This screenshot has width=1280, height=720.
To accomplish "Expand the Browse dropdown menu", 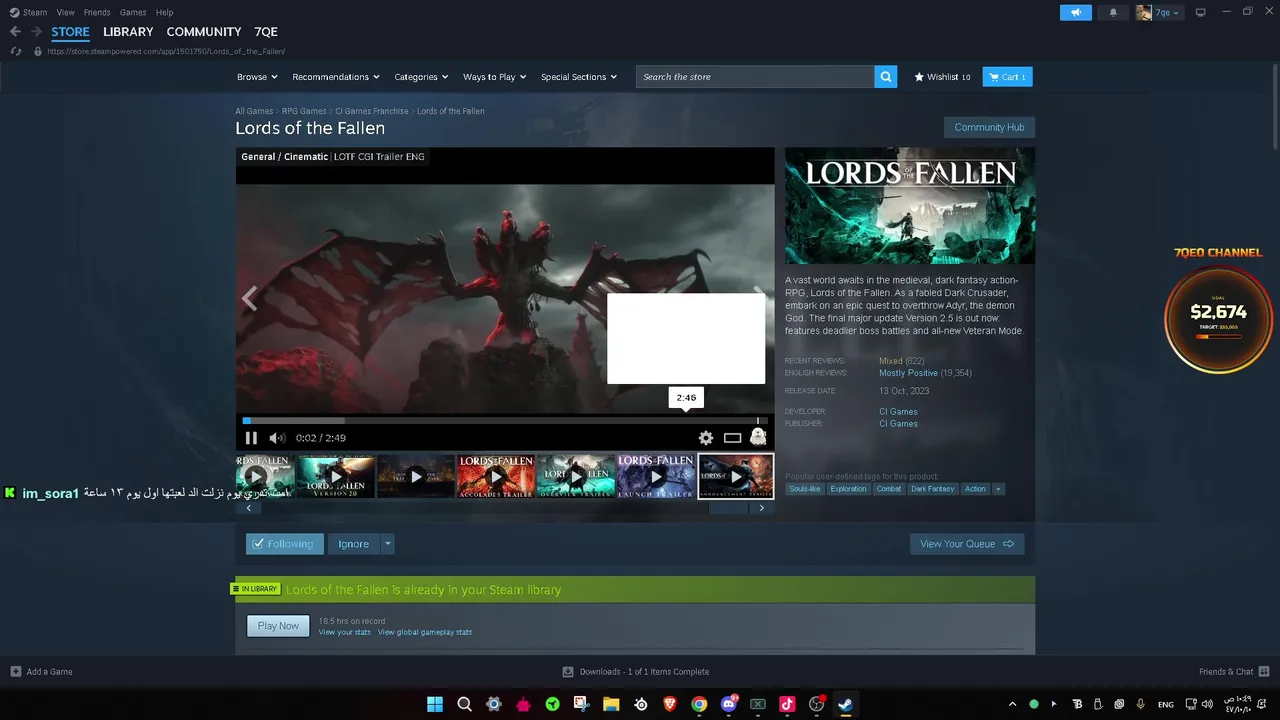I will (258, 77).
